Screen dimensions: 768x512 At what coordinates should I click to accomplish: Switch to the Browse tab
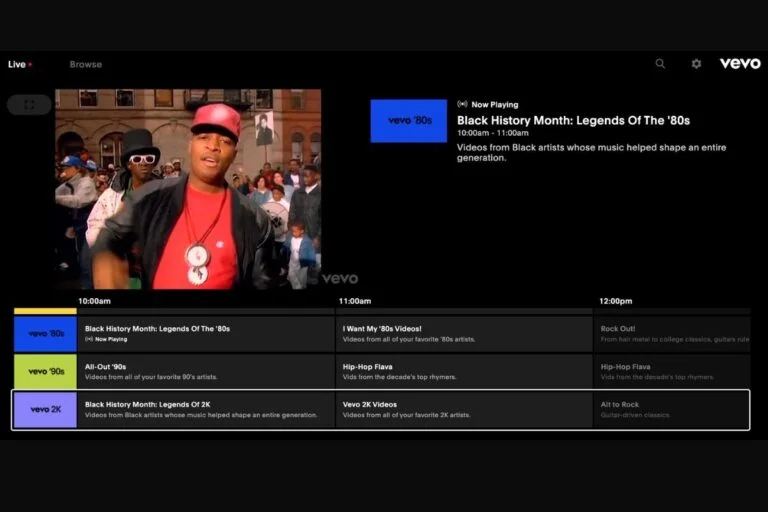click(x=86, y=64)
